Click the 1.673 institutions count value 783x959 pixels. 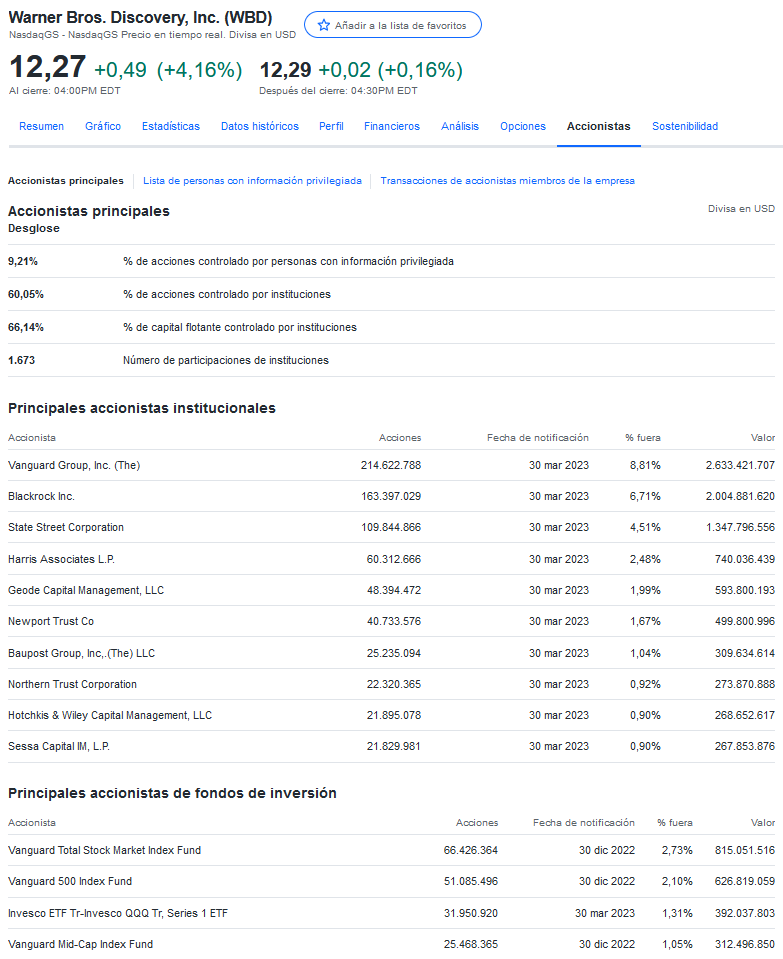[x=21, y=360]
